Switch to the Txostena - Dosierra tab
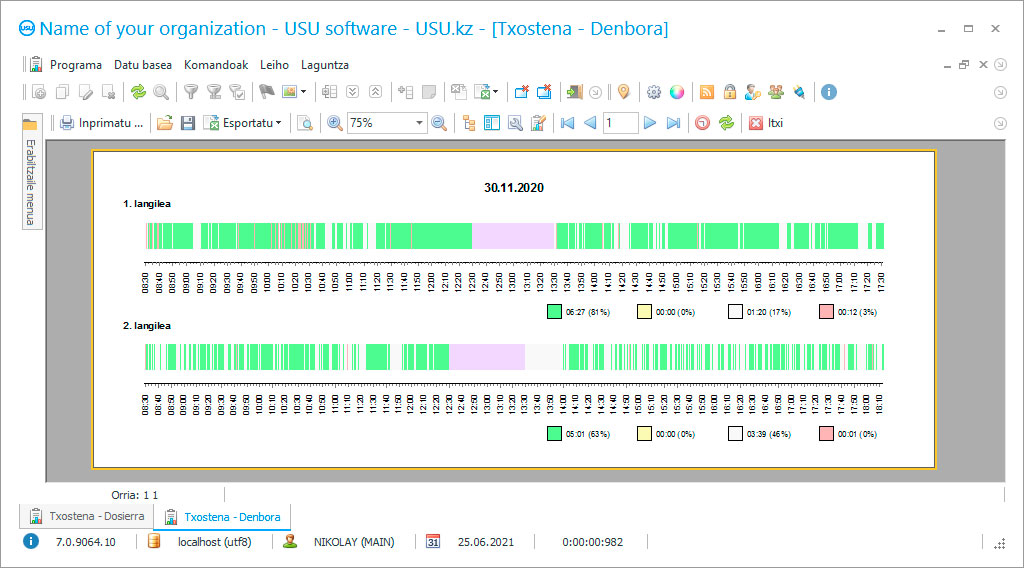 click(87, 516)
